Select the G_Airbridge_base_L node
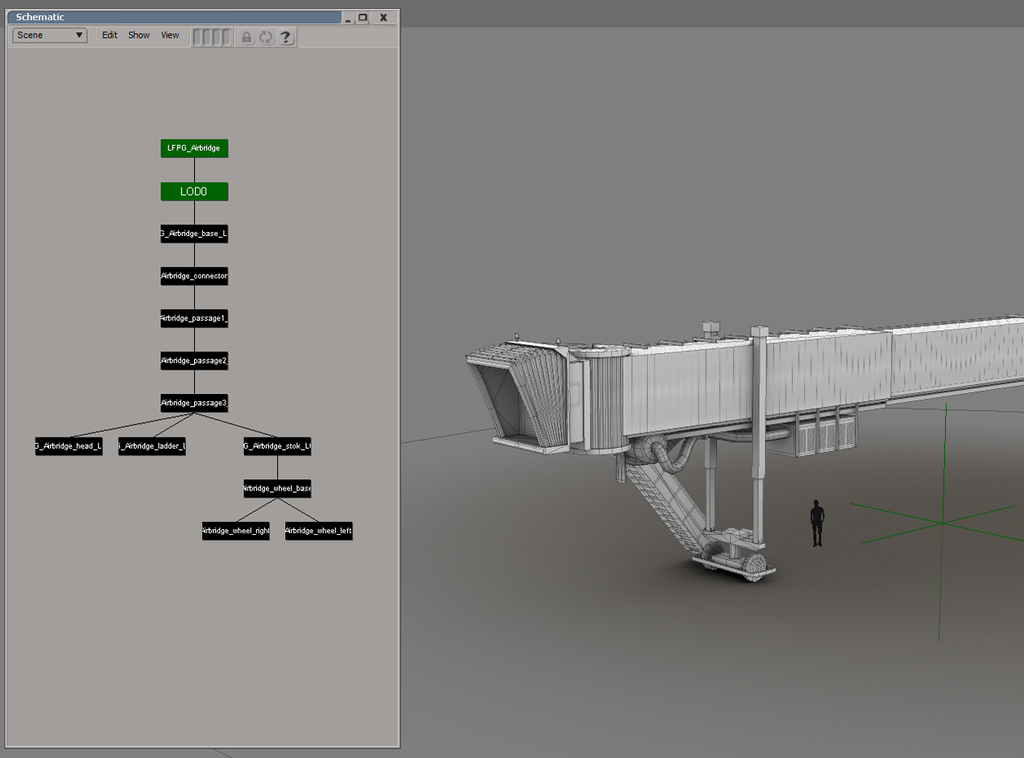The image size is (1024, 758). (x=194, y=234)
